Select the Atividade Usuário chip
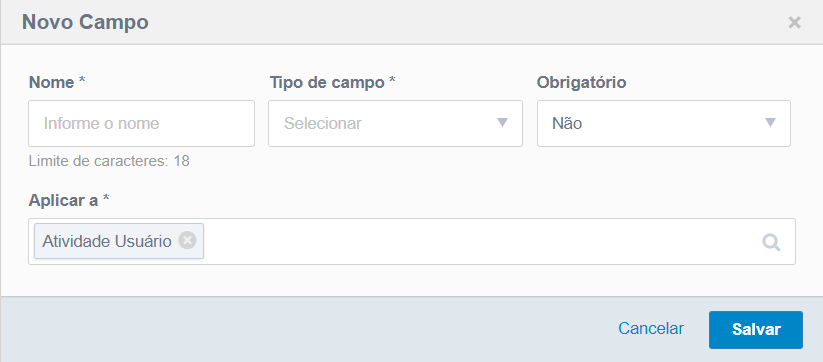Screen dimensions: 823x362 pos(107,241)
